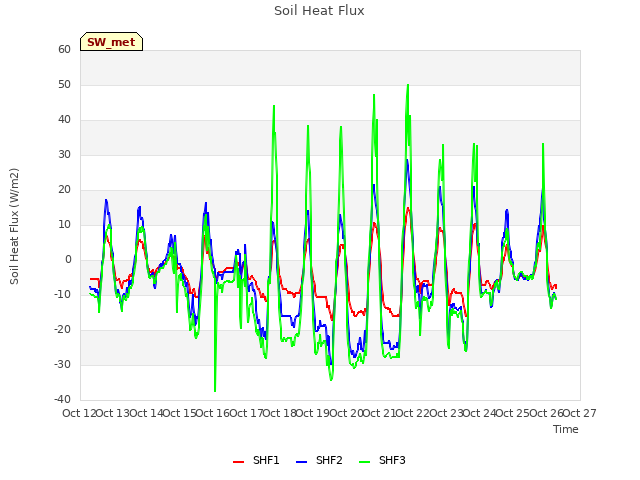Click the y-axis tick value -40
The image size is (640, 480).
click(63, 400)
